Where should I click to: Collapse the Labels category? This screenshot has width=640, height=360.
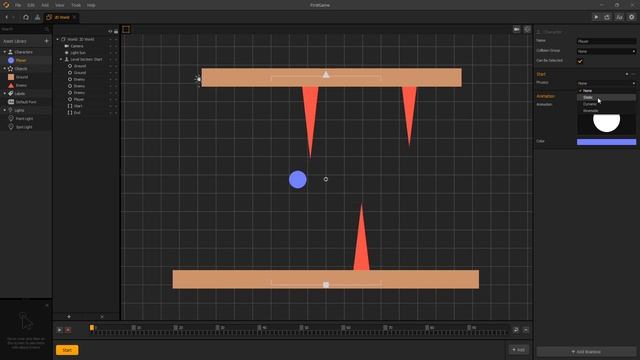(x=5, y=93)
